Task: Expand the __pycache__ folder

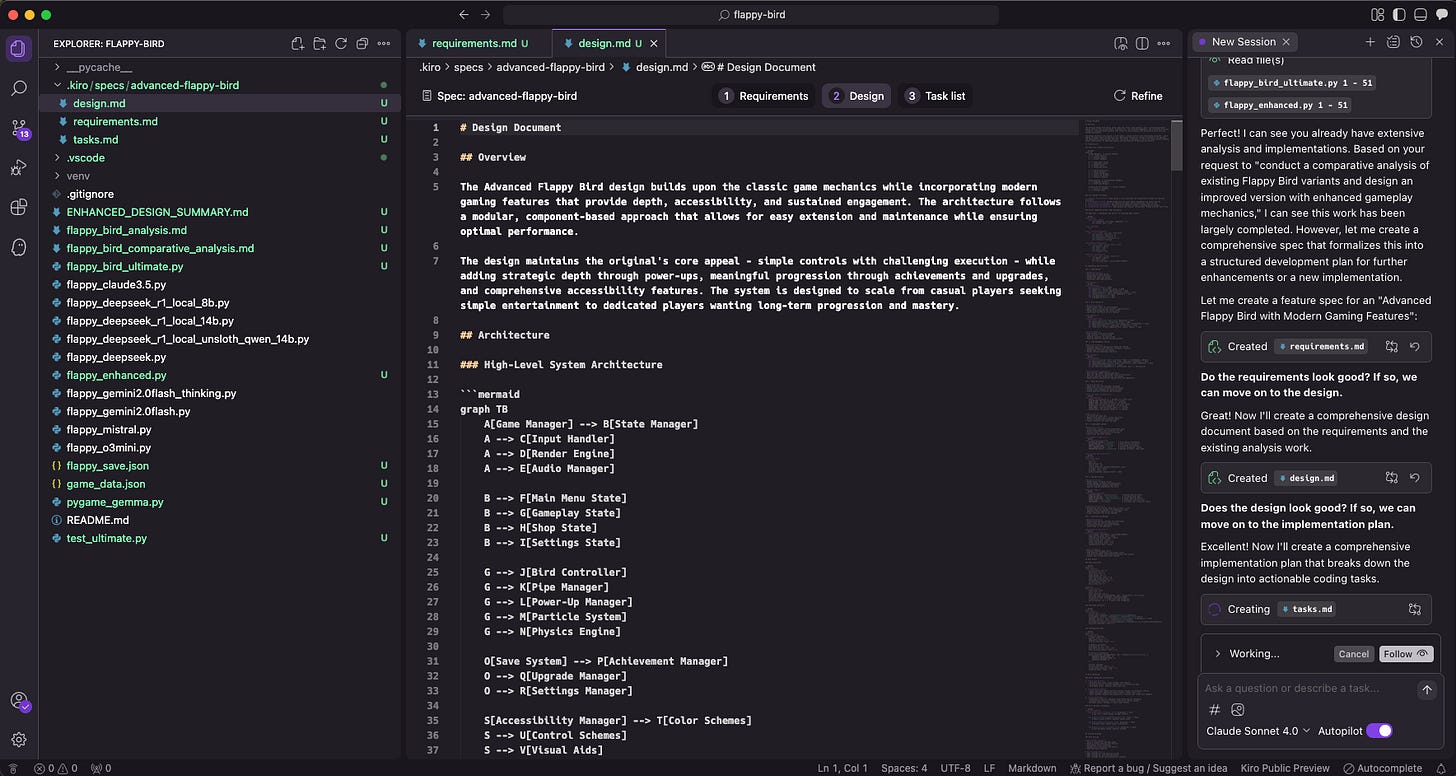Action: pos(98,67)
